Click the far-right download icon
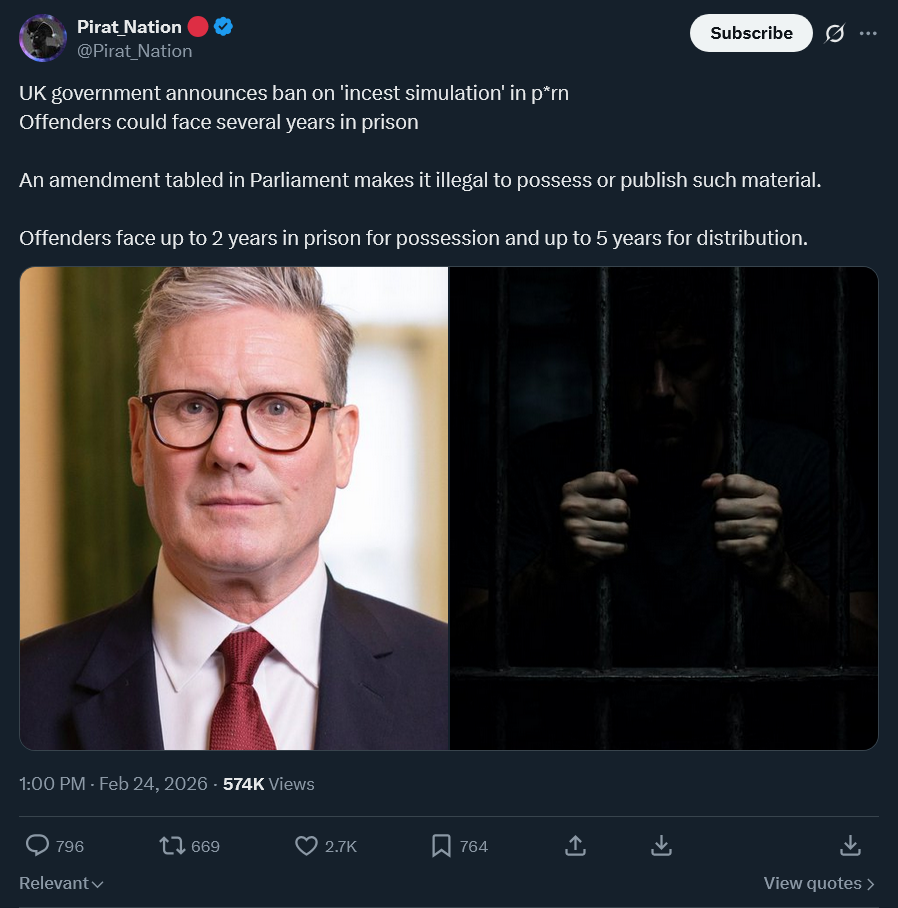 coord(850,846)
